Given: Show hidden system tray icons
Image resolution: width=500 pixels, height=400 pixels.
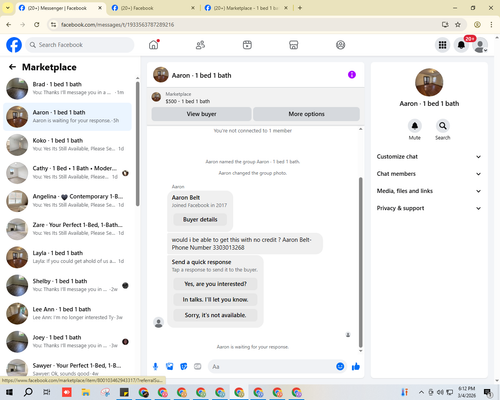Looking at the screenshot, I should click(421, 392).
